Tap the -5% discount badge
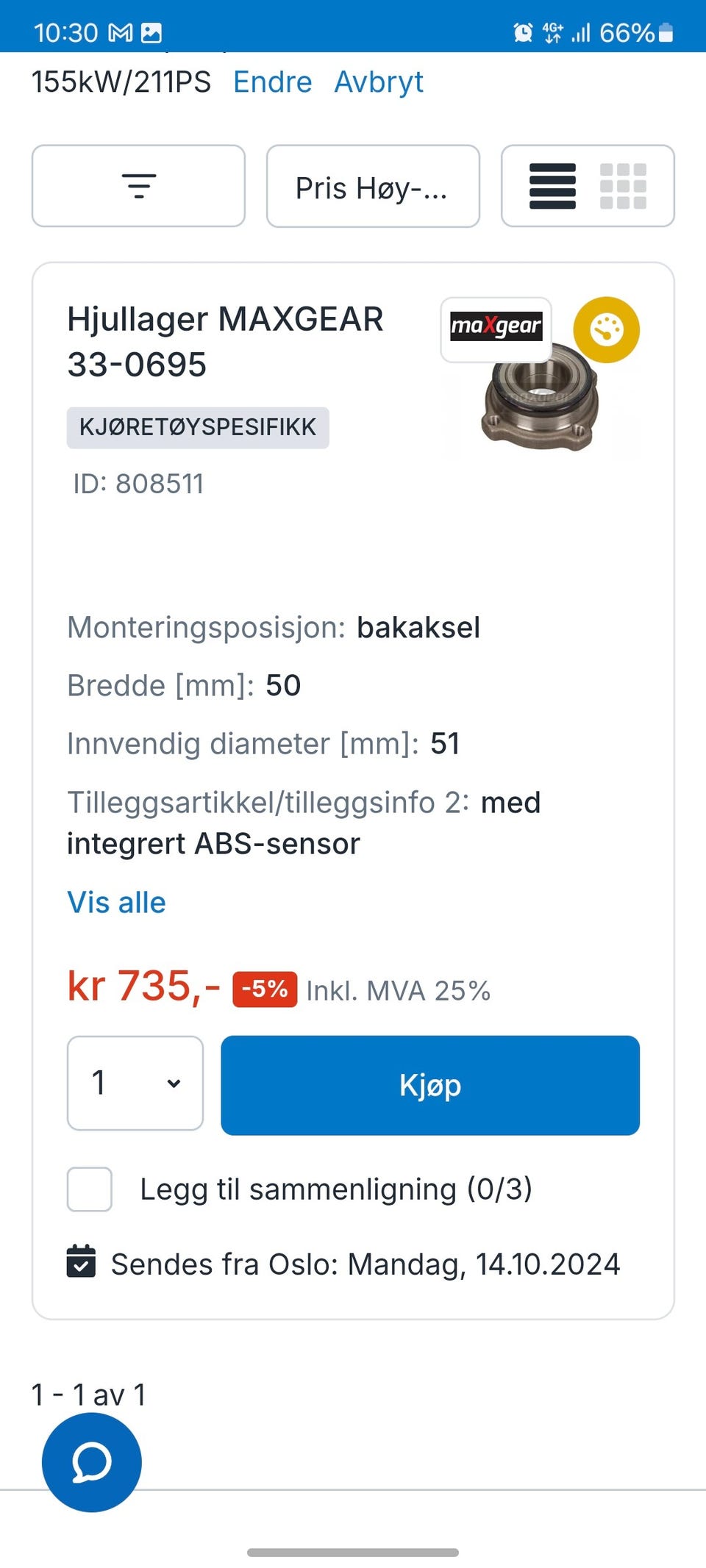The width and height of the screenshot is (706, 1568). click(x=265, y=989)
